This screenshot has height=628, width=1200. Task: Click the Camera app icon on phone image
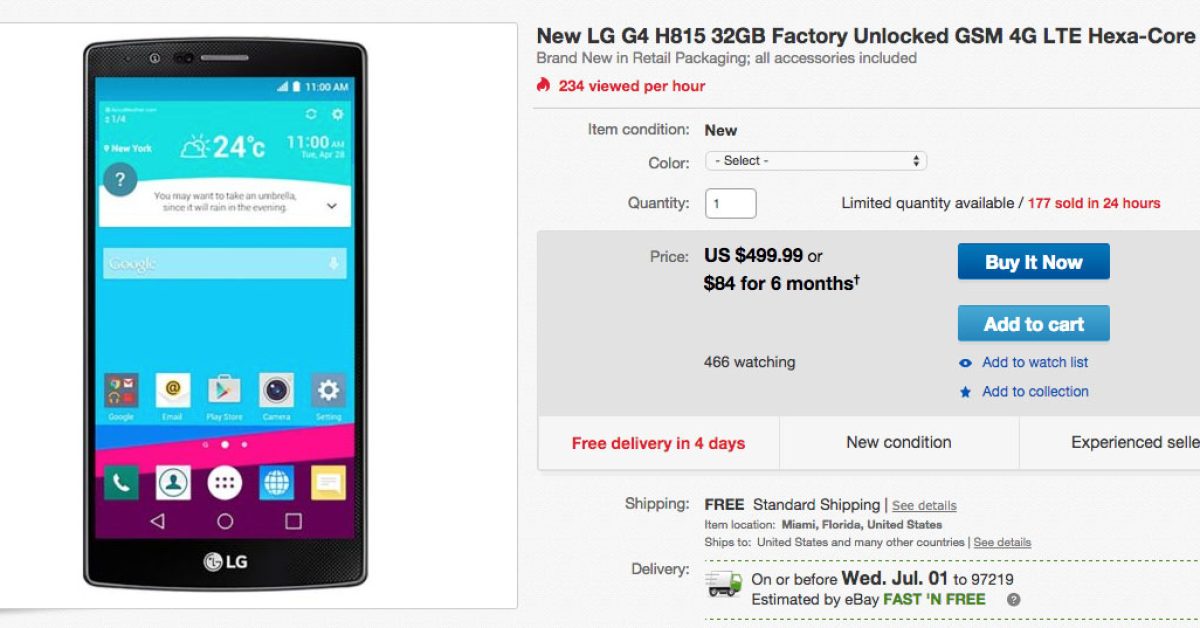(x=276, y=390)
